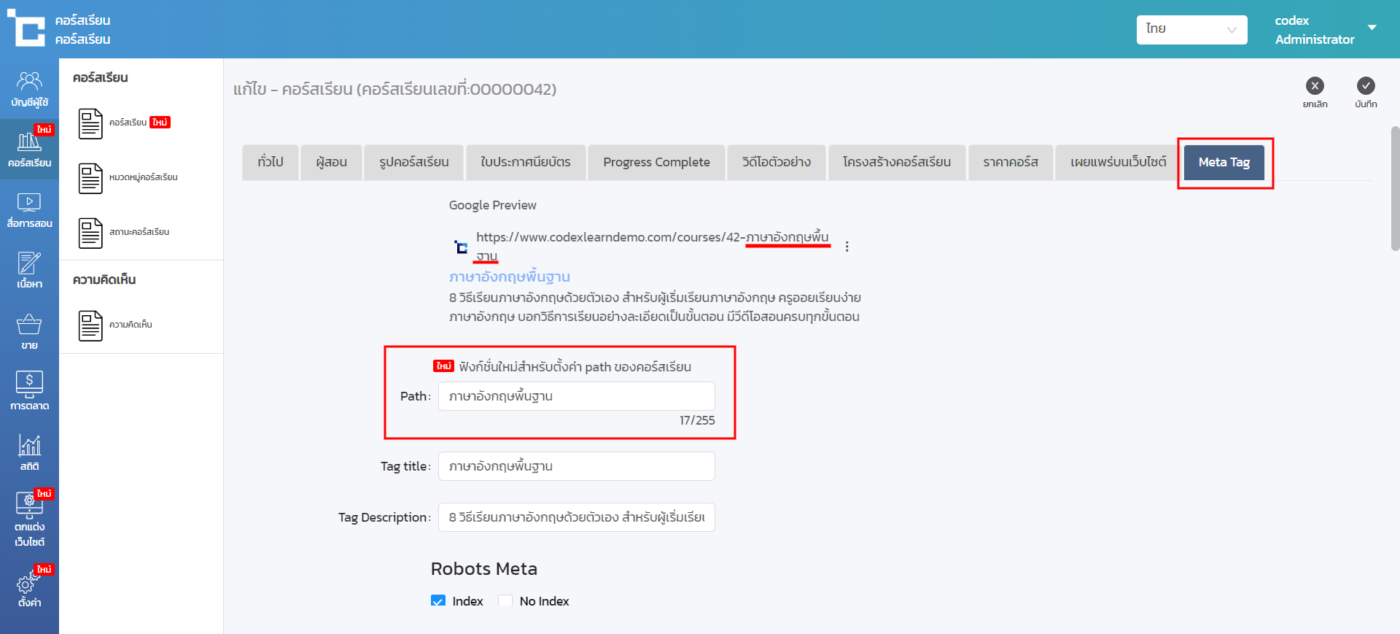Viewport: 1400px width, 634px height.
Task: Switch to the Progress Complete tab
Action: coord(656,162)
